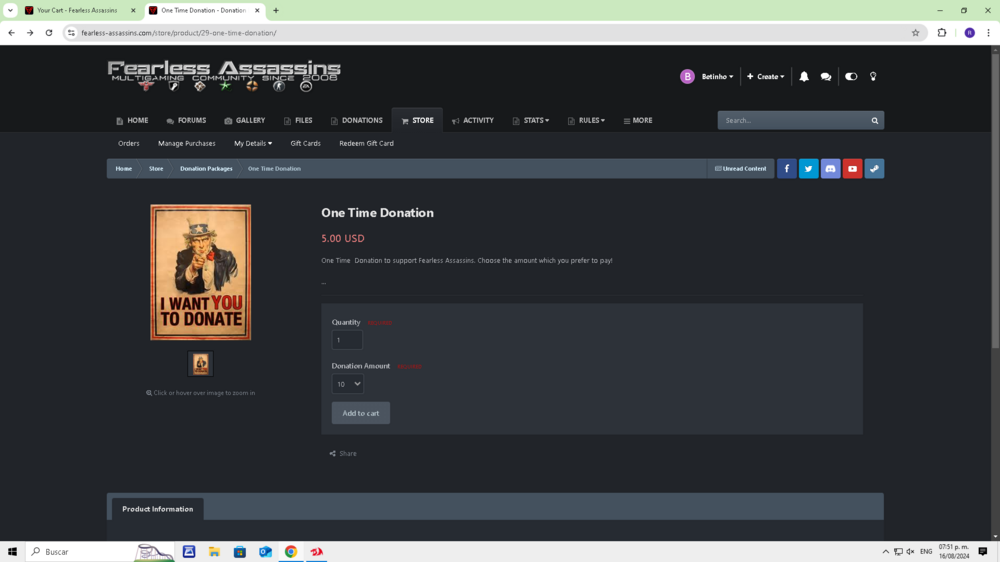Select the Store nav tab
Screen dimensions: 1000x562
click(417, 121)
